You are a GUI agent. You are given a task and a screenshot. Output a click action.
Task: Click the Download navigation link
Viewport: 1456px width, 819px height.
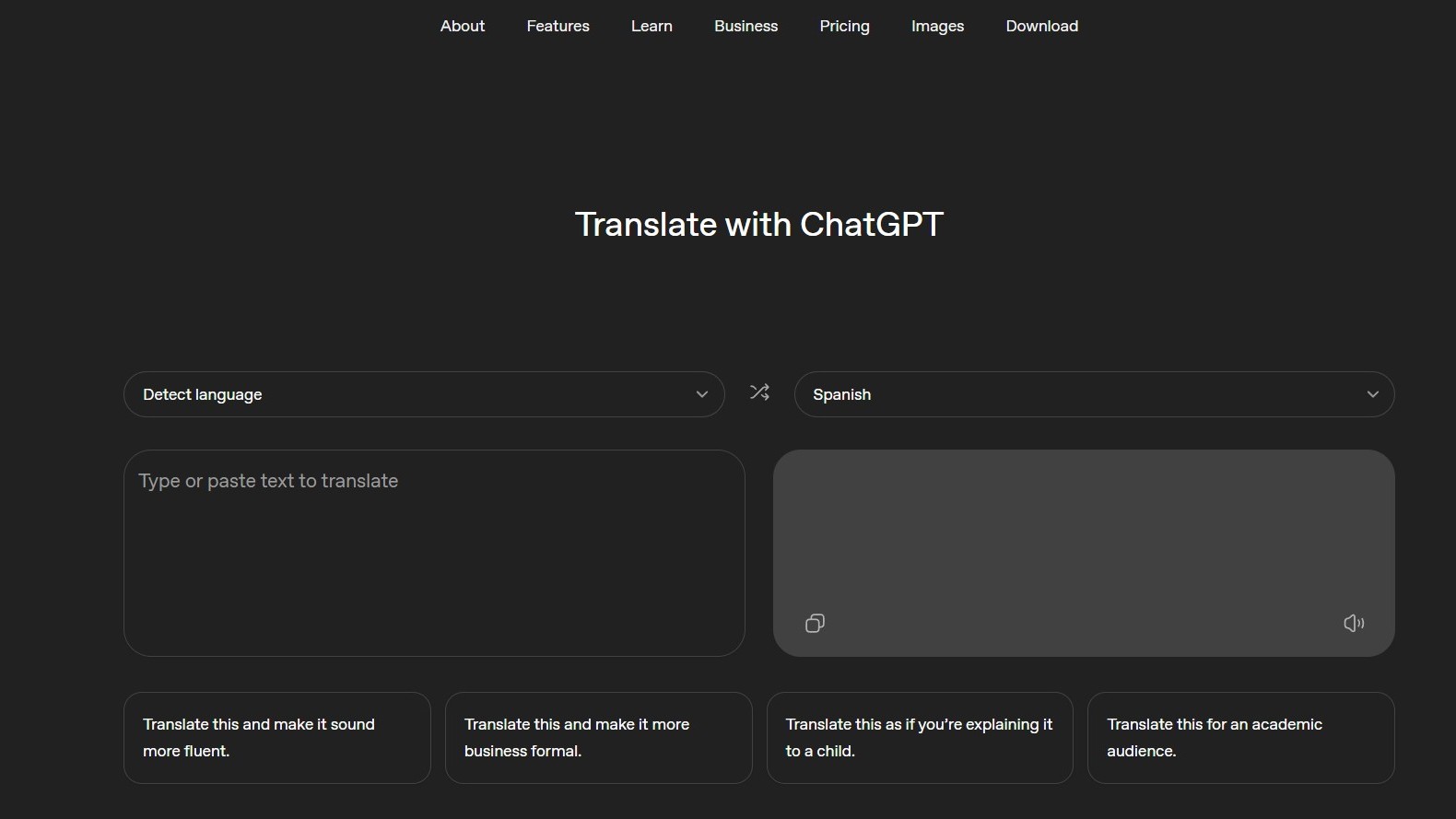pos(1041,26)
